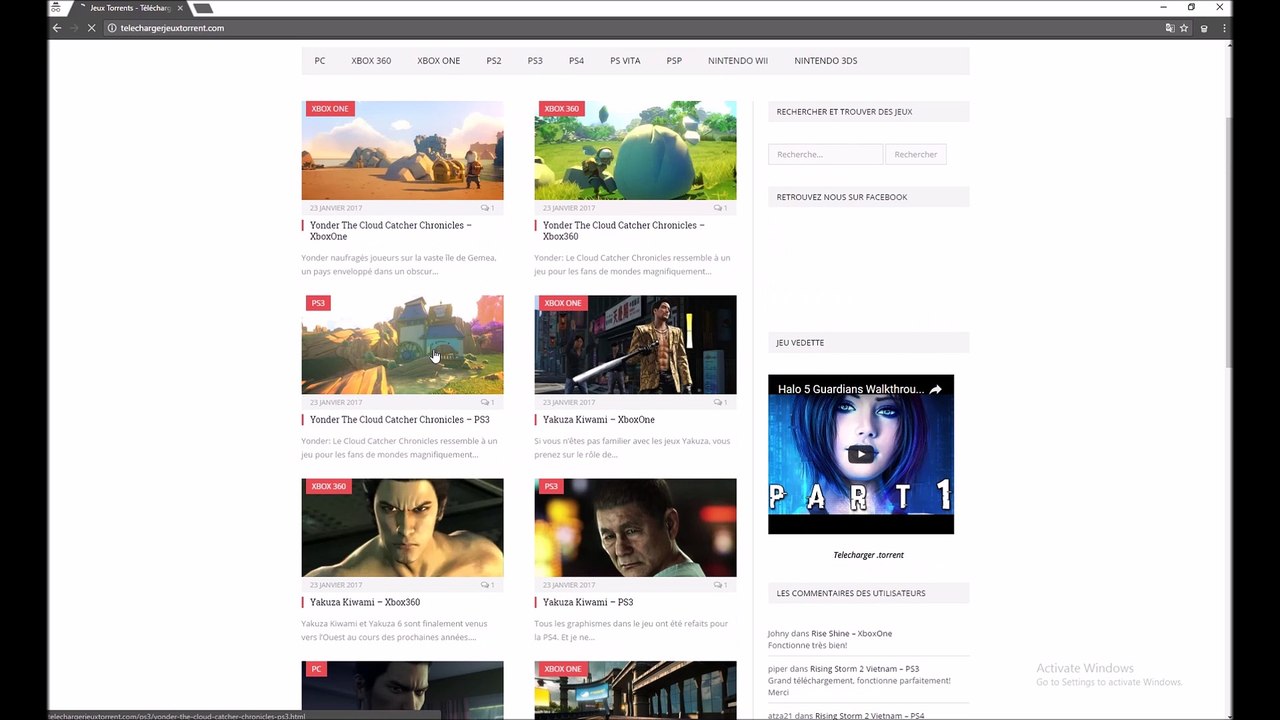Open the Rising Storm 2 Vietnam – PS4 comment link

click(x=869, y=716)
